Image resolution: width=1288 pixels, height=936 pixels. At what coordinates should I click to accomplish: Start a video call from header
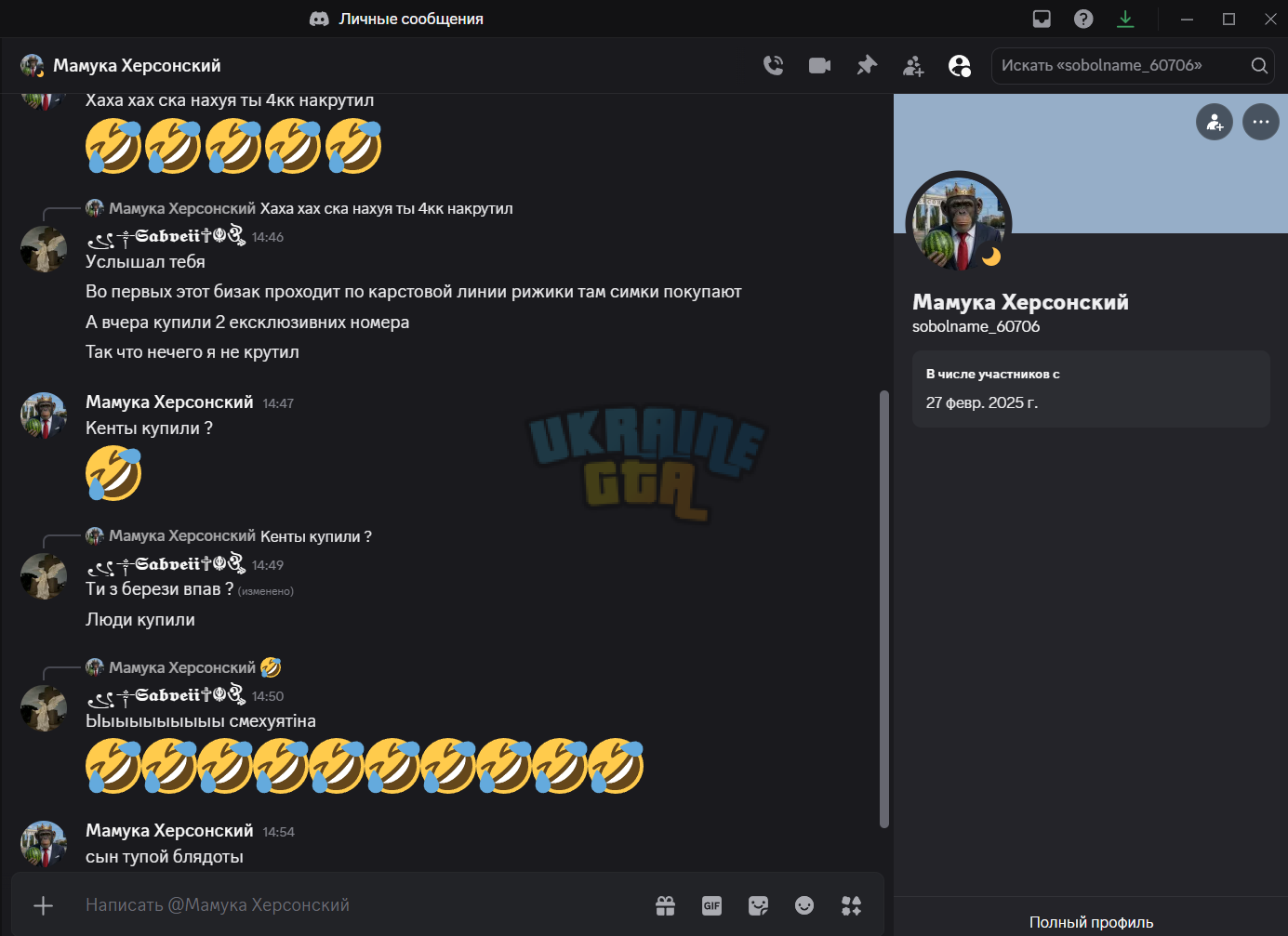tap(819, 65)
